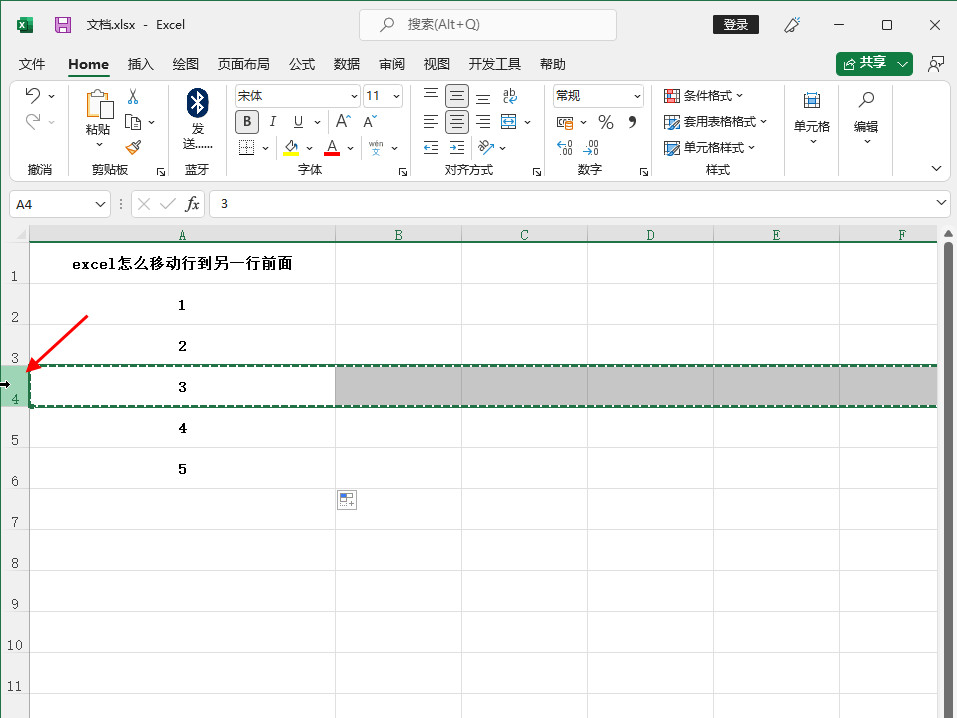
Task: Click the fill color bucket
Action: coord(291,148)
